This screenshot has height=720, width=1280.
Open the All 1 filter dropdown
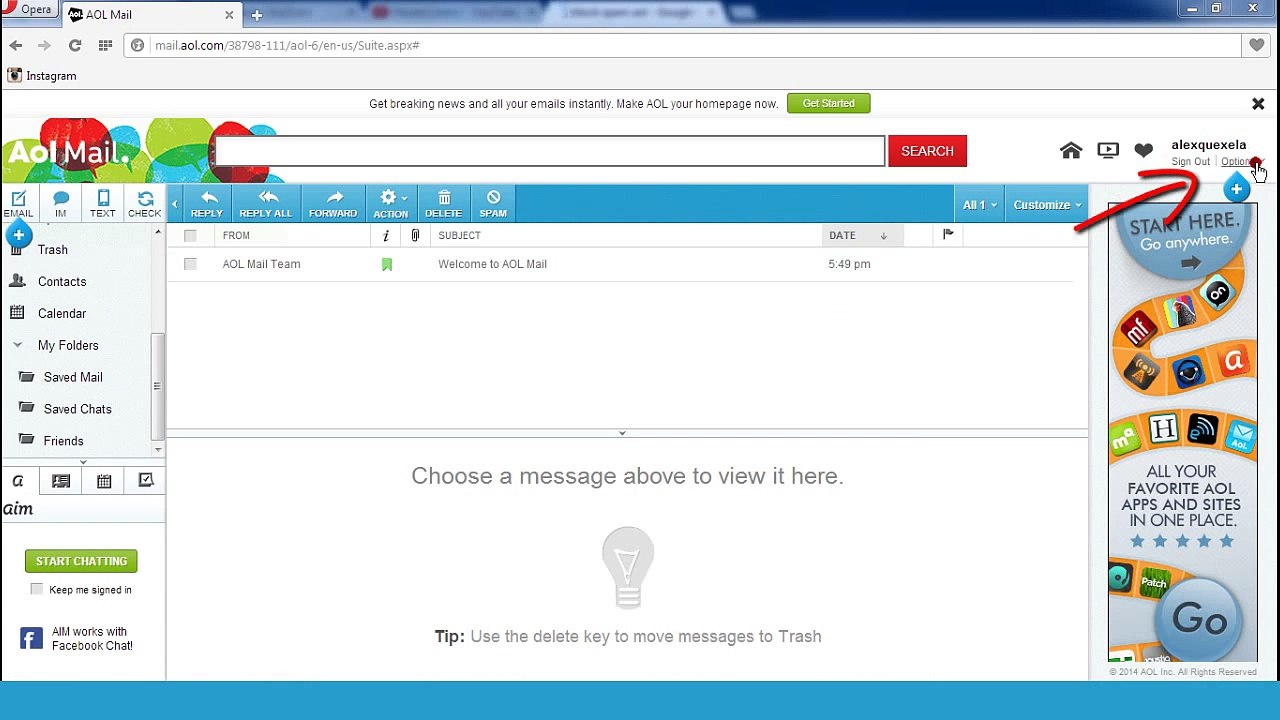(x=980, y=205)
